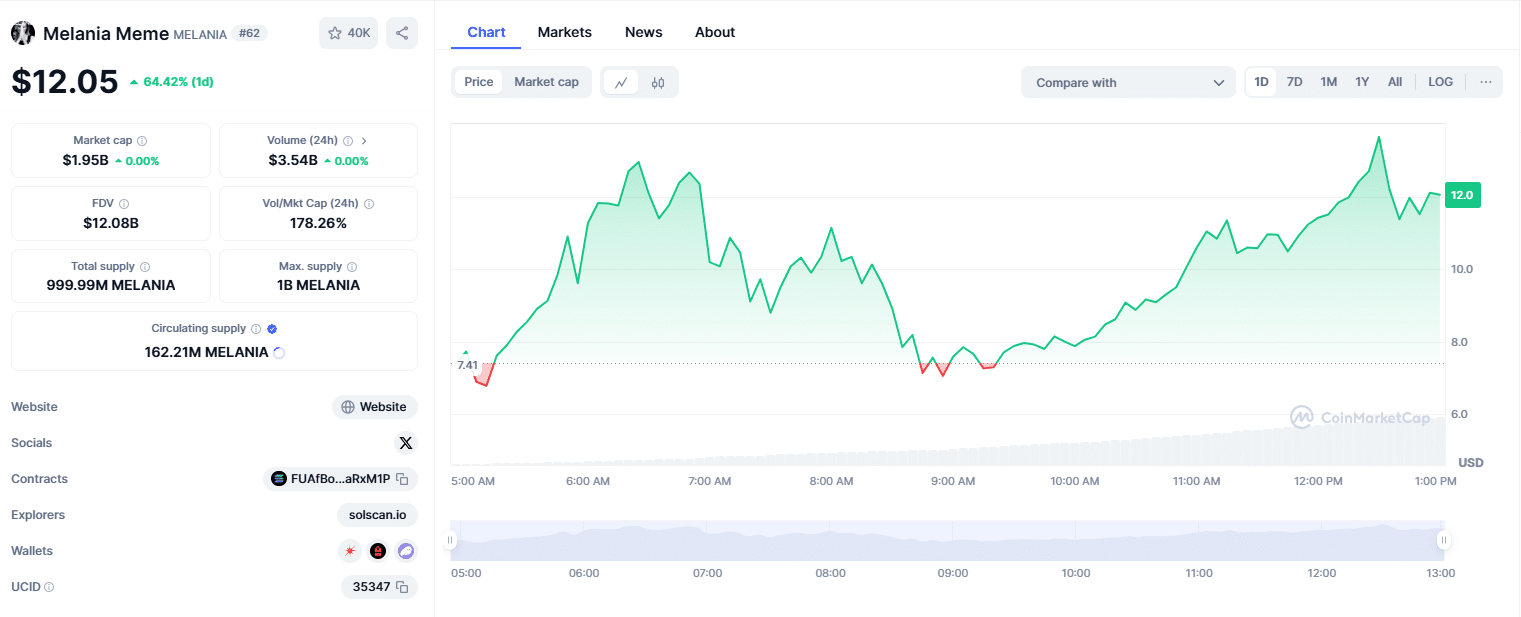The width and height of the screenshot is (1521, 617).
Task: Click the Volume (24h) info icon
Action: (347, 141)
